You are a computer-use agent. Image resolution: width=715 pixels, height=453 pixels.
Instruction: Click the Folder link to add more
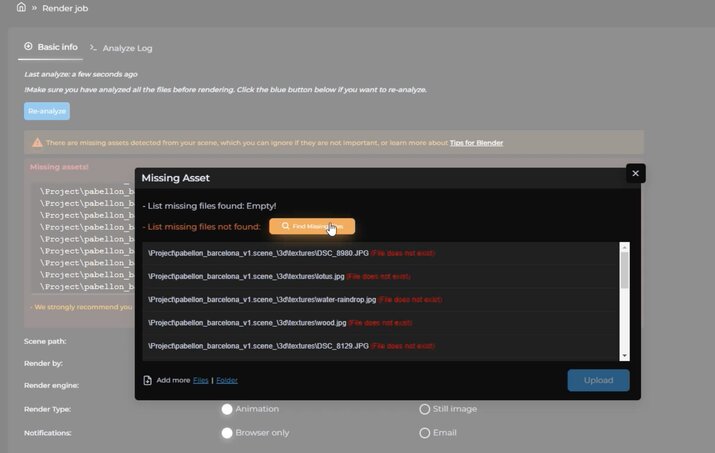(x=227, y=380)
